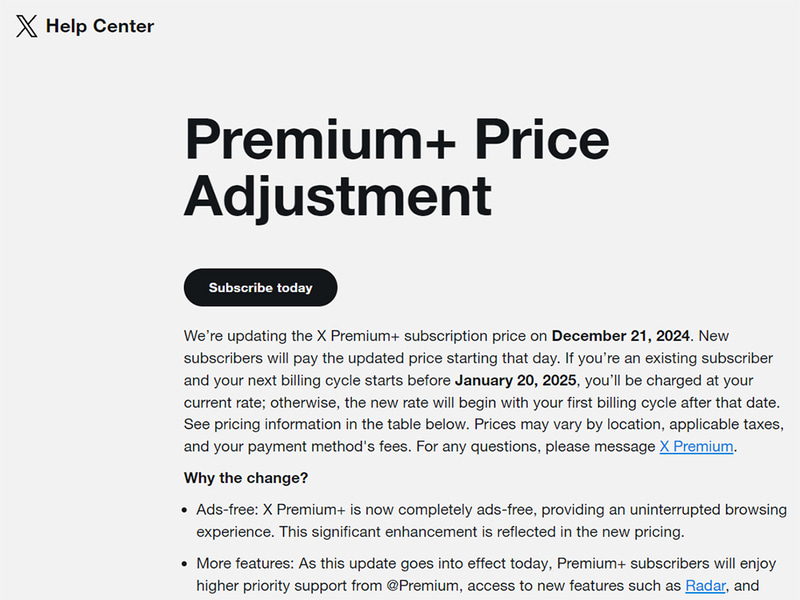The width and height of the screenshot is (800, 600).
Task: Click the Why the change? subheading
Action: tap(246, 478)
